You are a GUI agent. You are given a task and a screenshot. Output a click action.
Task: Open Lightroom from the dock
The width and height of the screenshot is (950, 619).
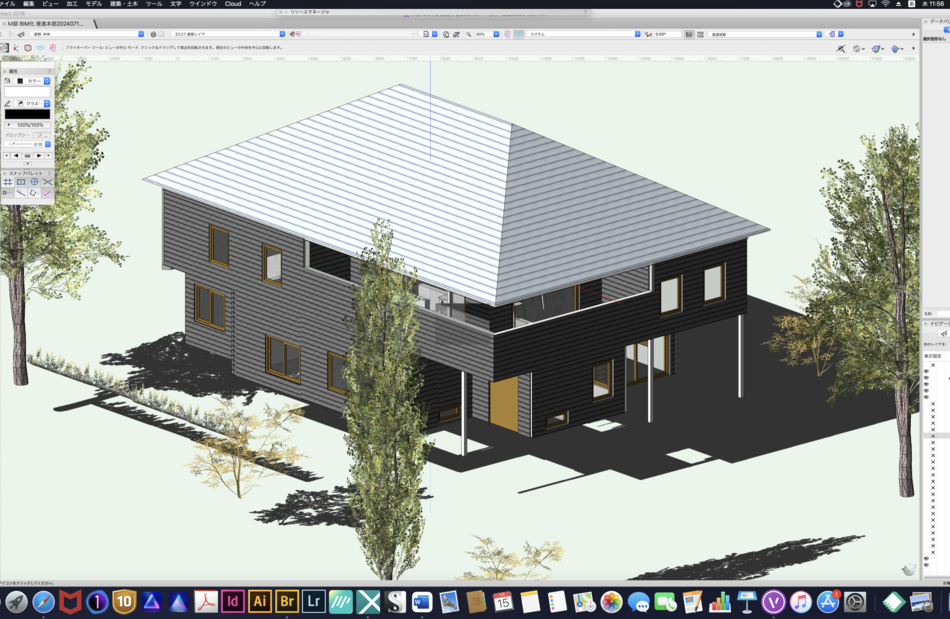coord(314,602)
